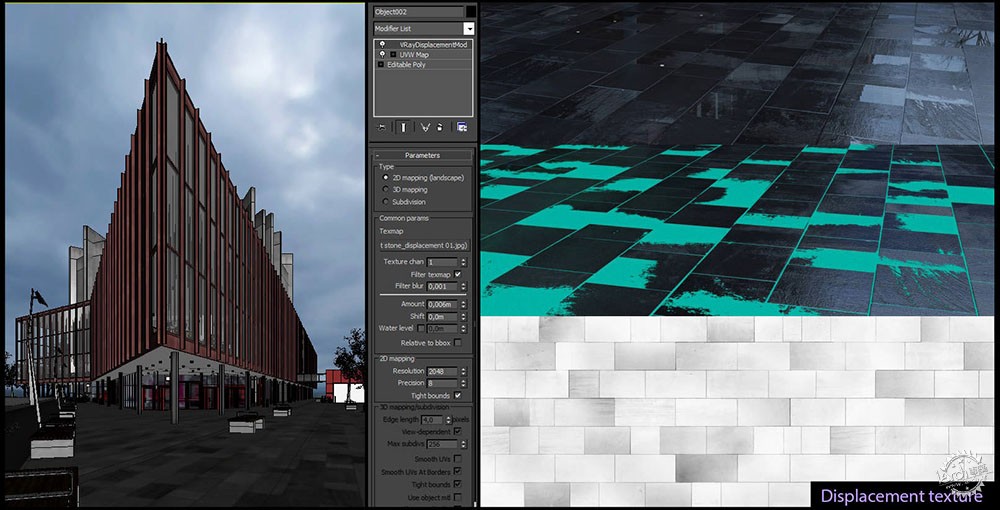Enable the Use object mtl checkbox
The height and width of the screenshot is (510, 1000).
(457, 497)
